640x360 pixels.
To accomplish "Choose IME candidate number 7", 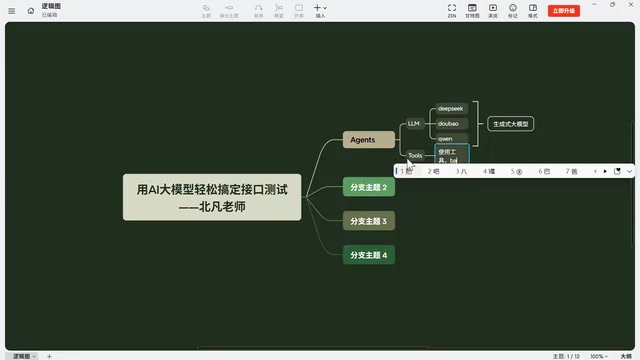I will [x=571, y=171].
